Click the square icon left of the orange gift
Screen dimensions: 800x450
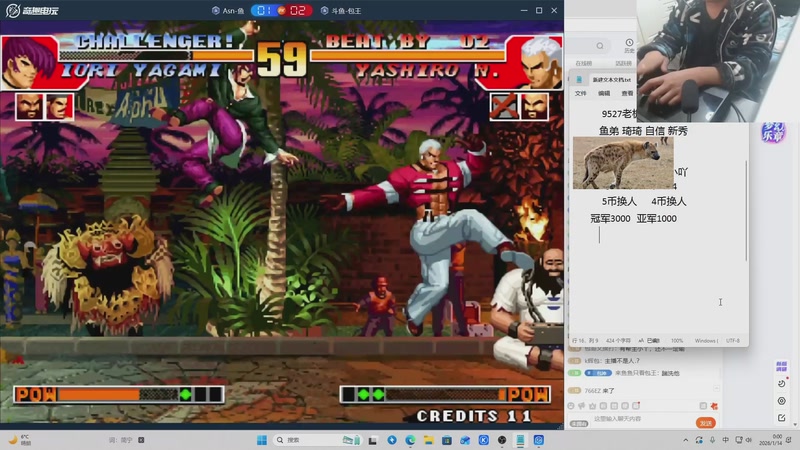(703, 406)
